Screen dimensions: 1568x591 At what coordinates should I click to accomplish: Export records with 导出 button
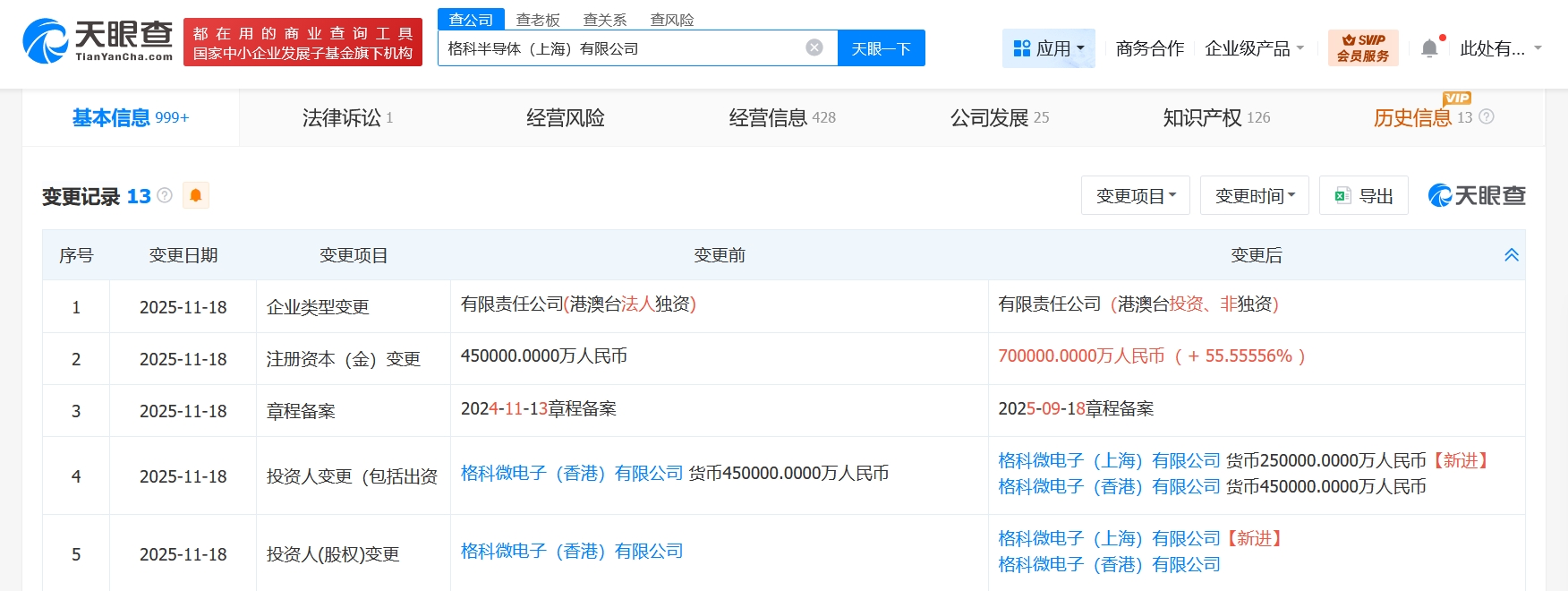[x=1364, y=195]
